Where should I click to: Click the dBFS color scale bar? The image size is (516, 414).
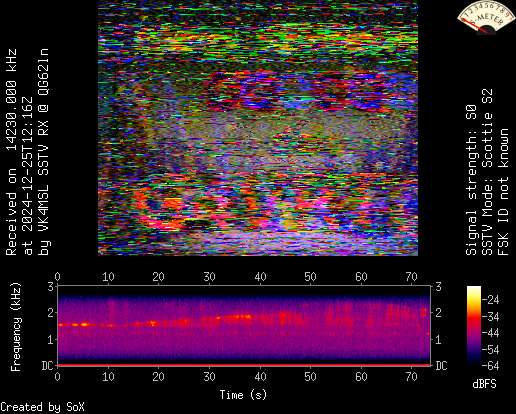click(x=474, y=326)
